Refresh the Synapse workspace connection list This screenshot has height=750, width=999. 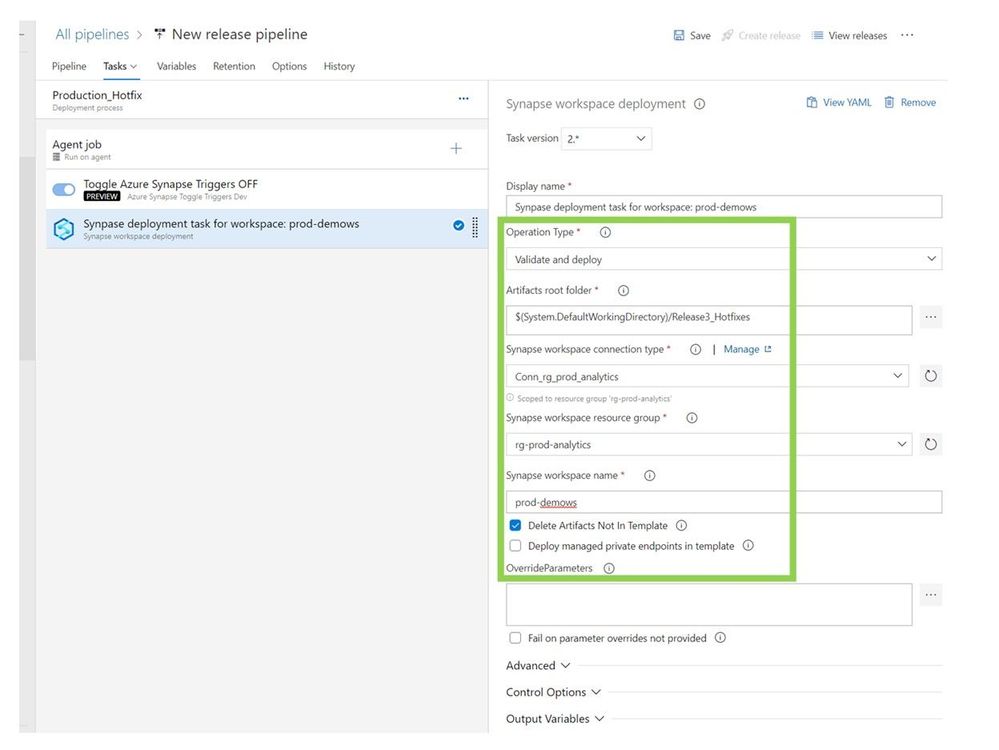coord(930,377)
